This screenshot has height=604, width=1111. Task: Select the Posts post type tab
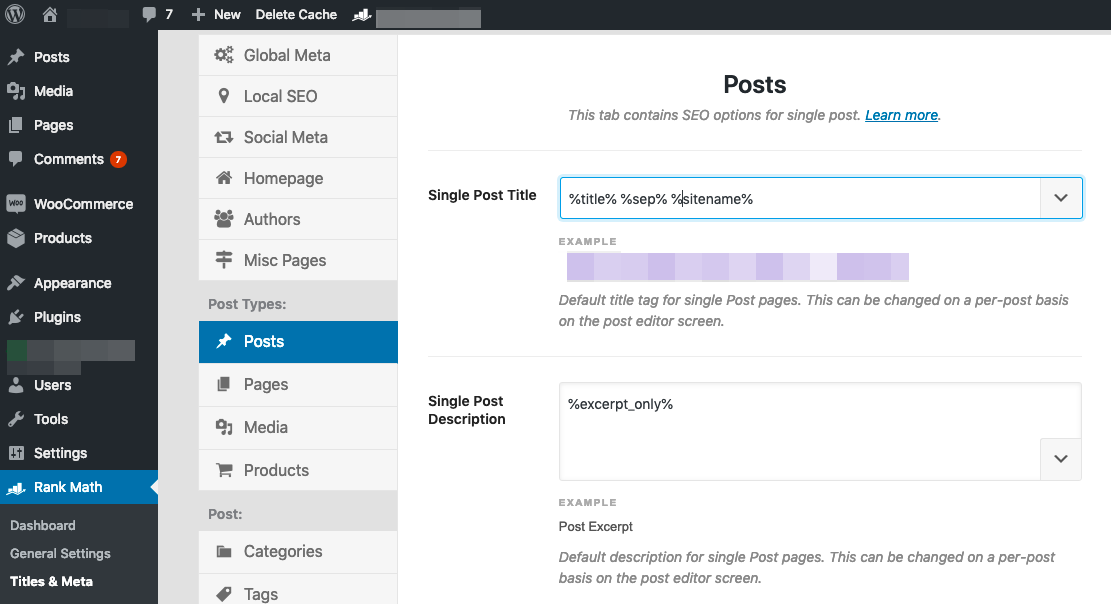[x=298, y=342]
